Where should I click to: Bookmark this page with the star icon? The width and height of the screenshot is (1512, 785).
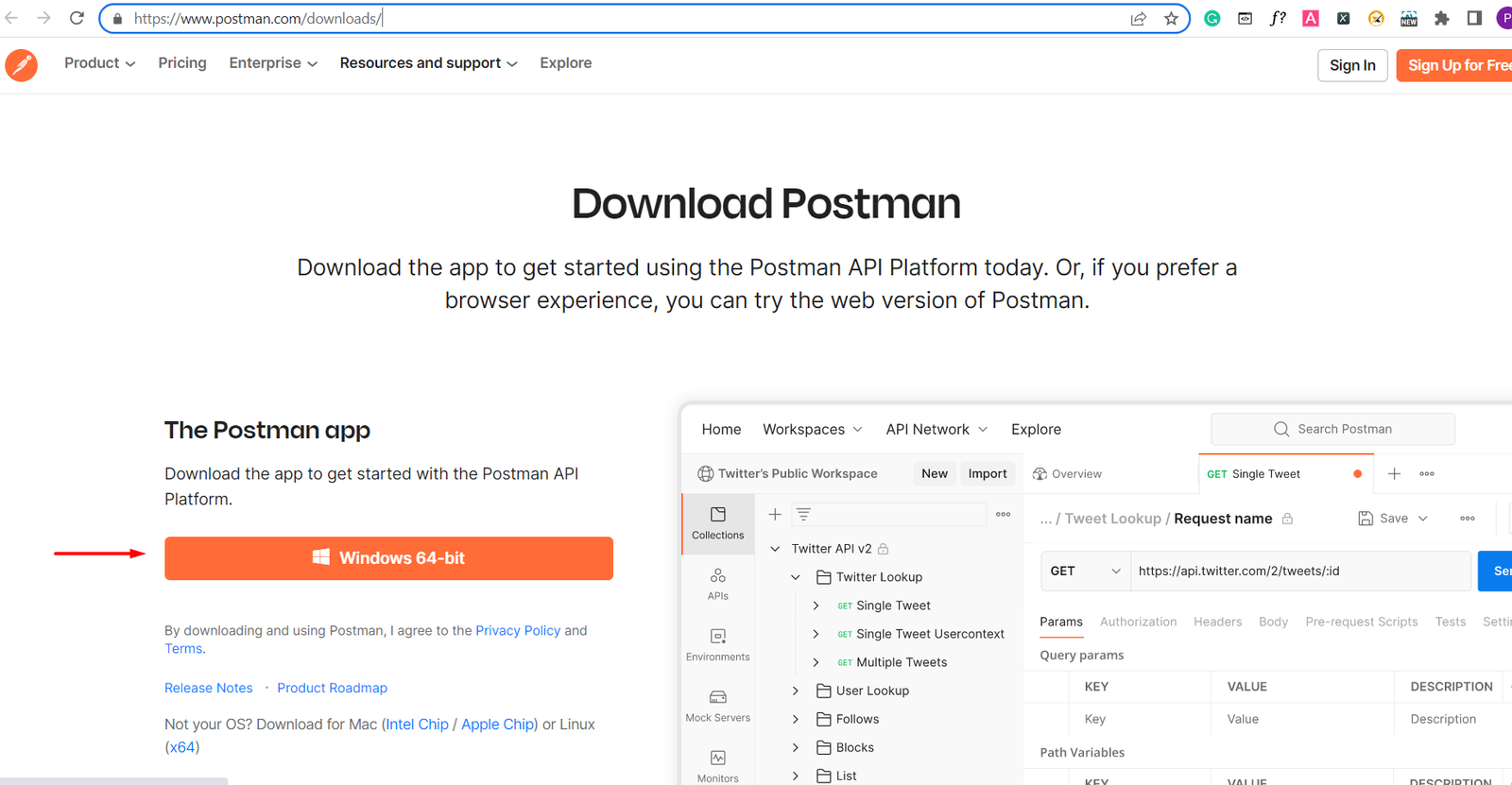[1171, 19]
